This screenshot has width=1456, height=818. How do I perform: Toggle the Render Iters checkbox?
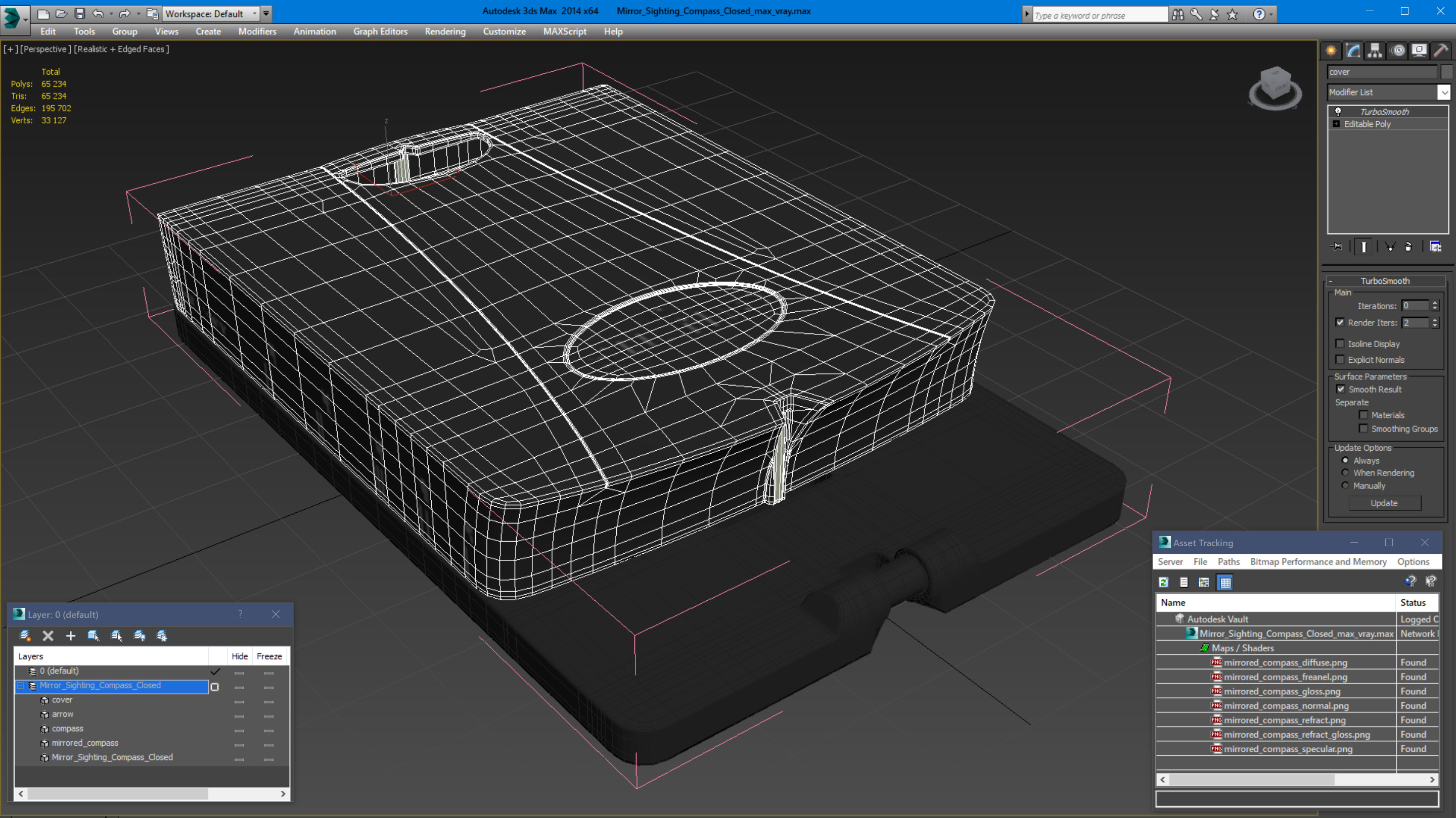tap(1340, 322)
